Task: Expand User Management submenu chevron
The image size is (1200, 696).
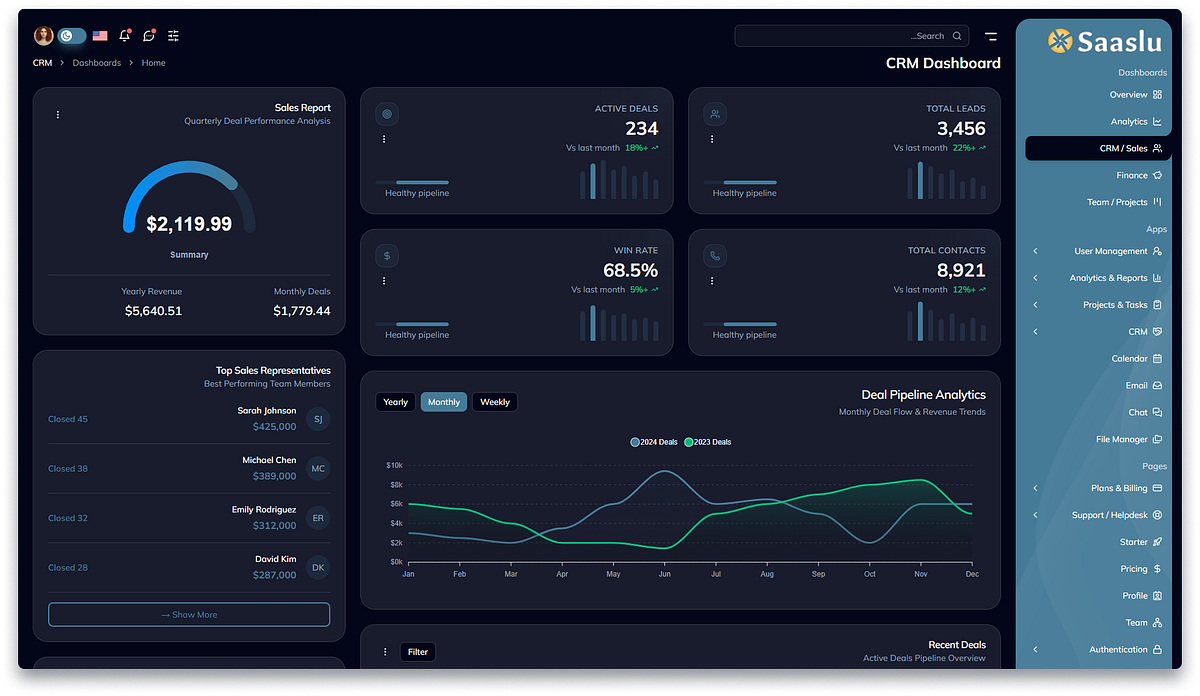Action: (x=1035, y=252)
